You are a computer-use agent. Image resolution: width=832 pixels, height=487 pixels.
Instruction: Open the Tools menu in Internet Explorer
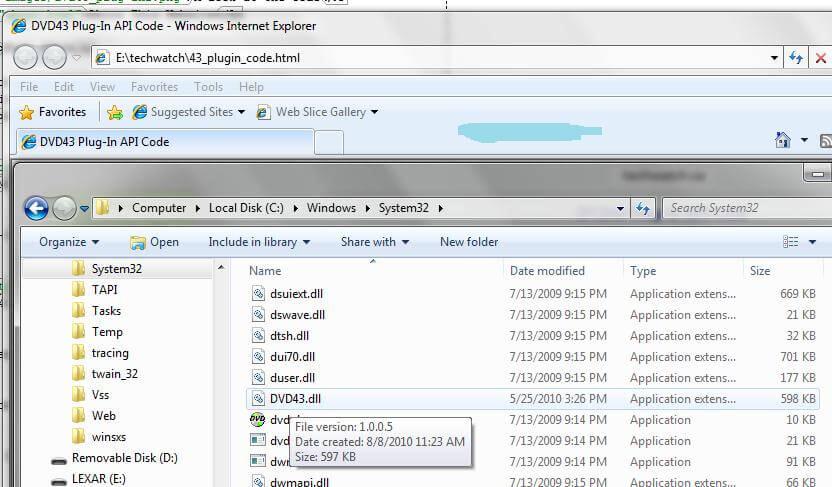(208, 86)
